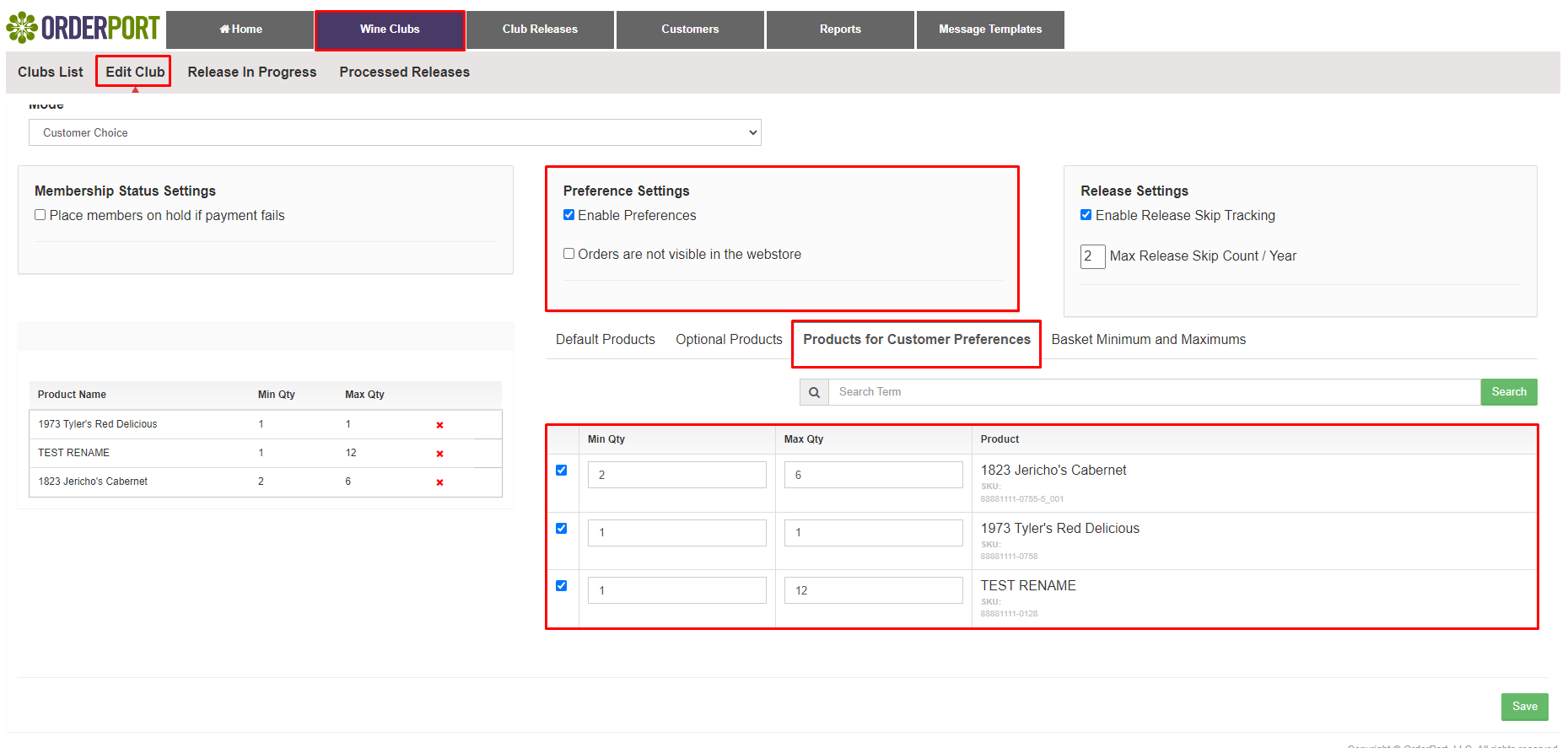The height and width of the screenshot is (748, 1568).
Task: Check Orders are not visible in the webstore
Action: (568, 254)
